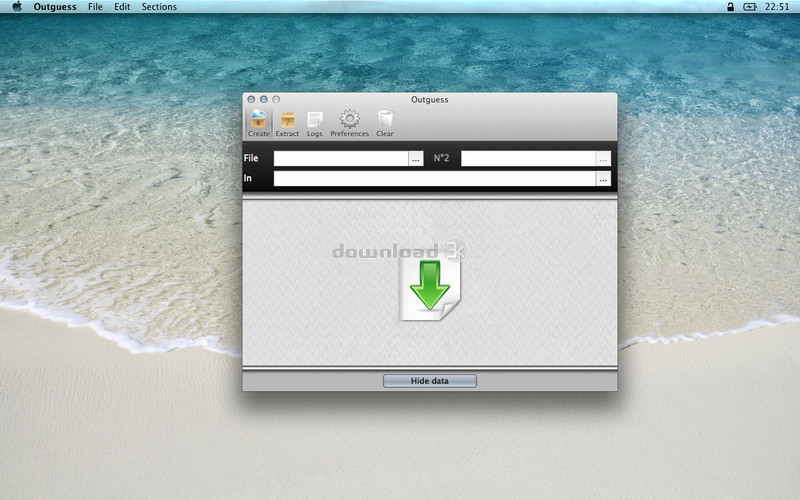Click the N°2 input field

pyautogui.click(x=529, y=158)
